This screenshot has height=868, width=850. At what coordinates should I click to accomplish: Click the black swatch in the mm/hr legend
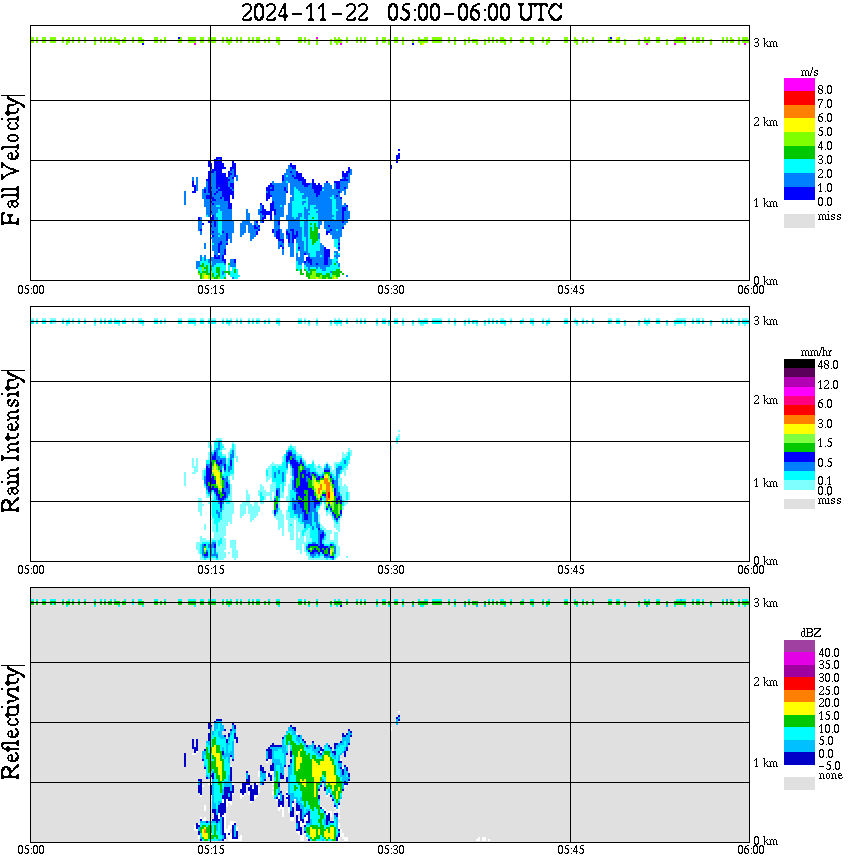pyautogui.click(x=799, y=364)
